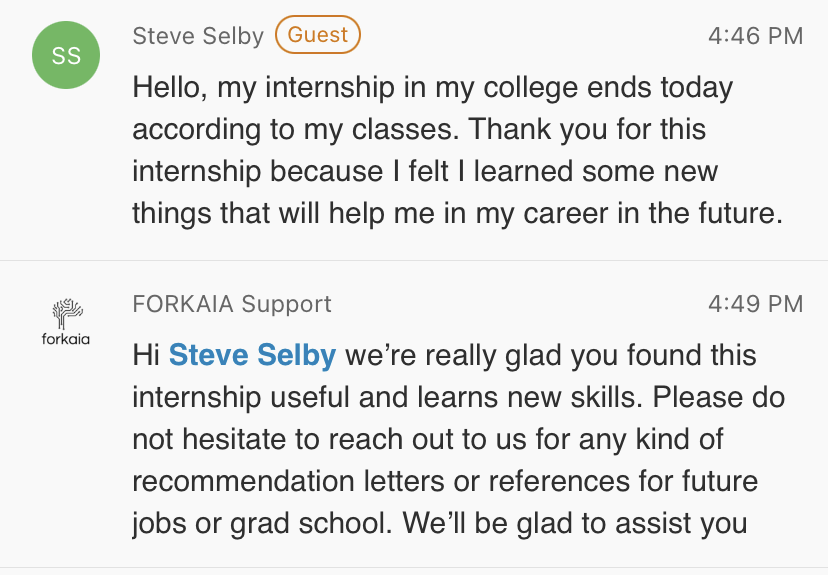
Task: Click the green SS avatar circle
Action: 66,57
